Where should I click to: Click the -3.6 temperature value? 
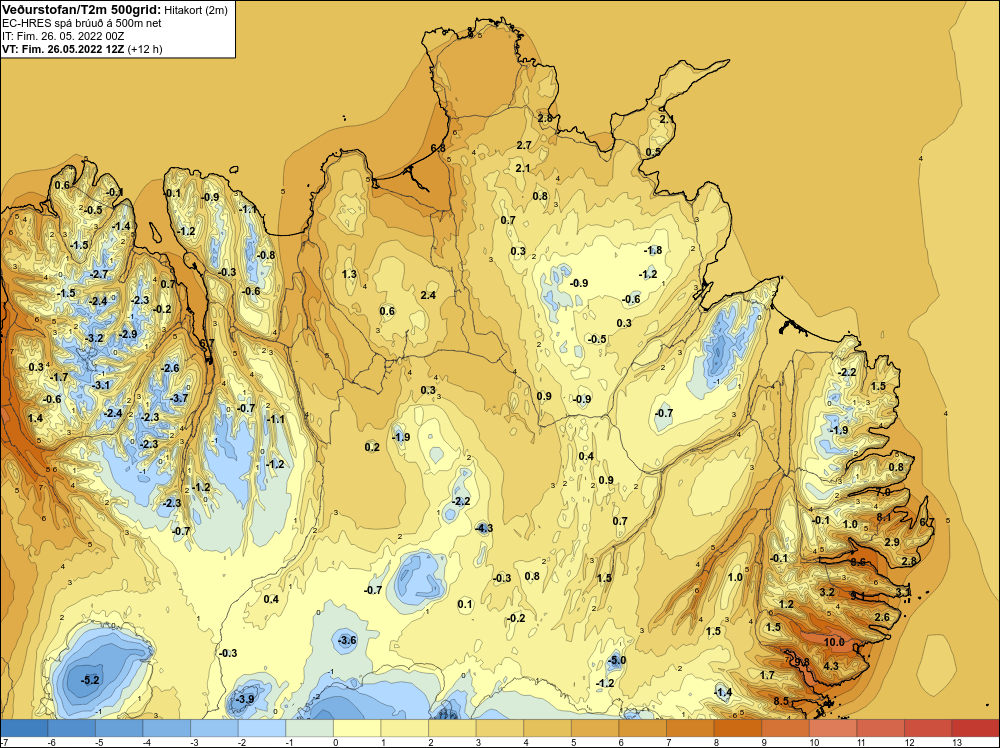347,640
